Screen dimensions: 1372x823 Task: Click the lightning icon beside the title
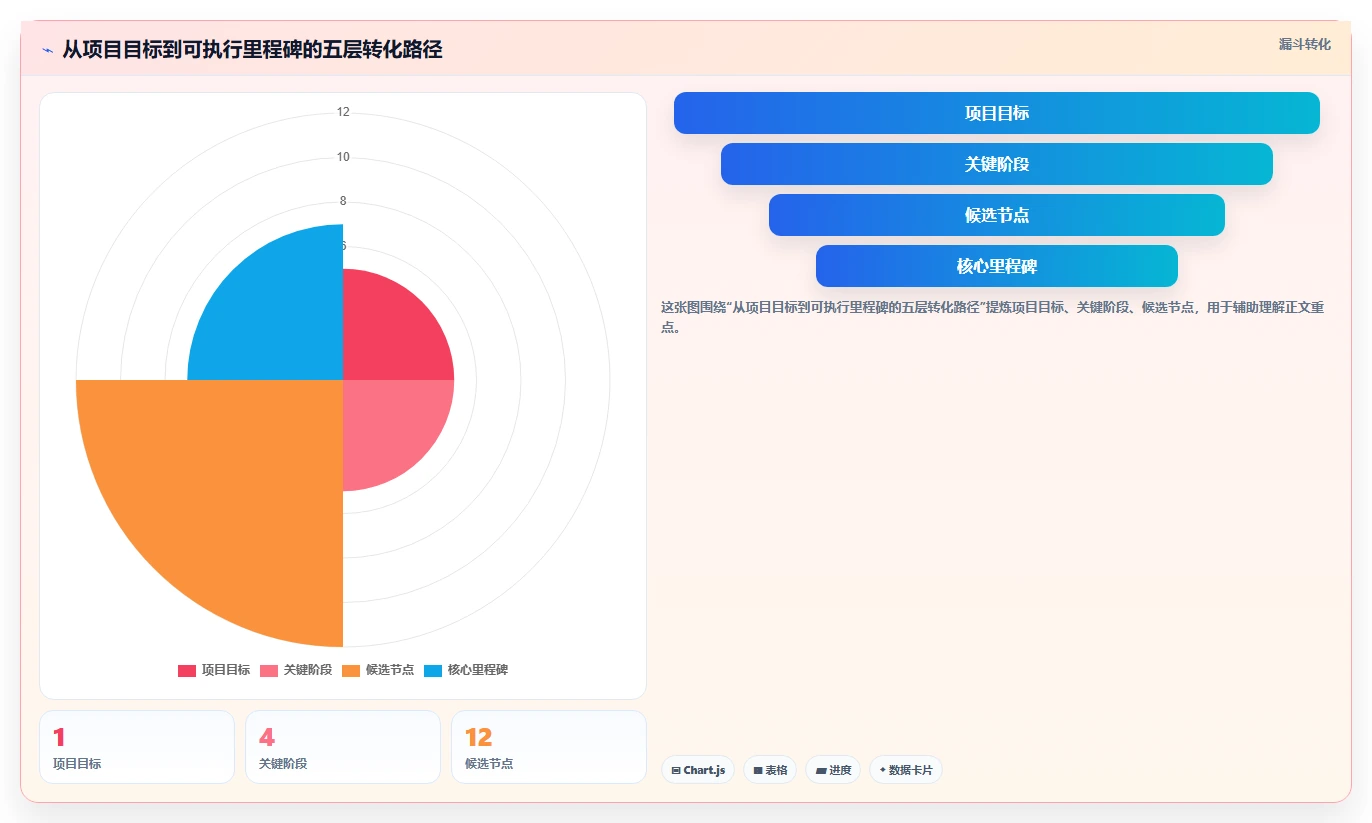click(47, 49)
